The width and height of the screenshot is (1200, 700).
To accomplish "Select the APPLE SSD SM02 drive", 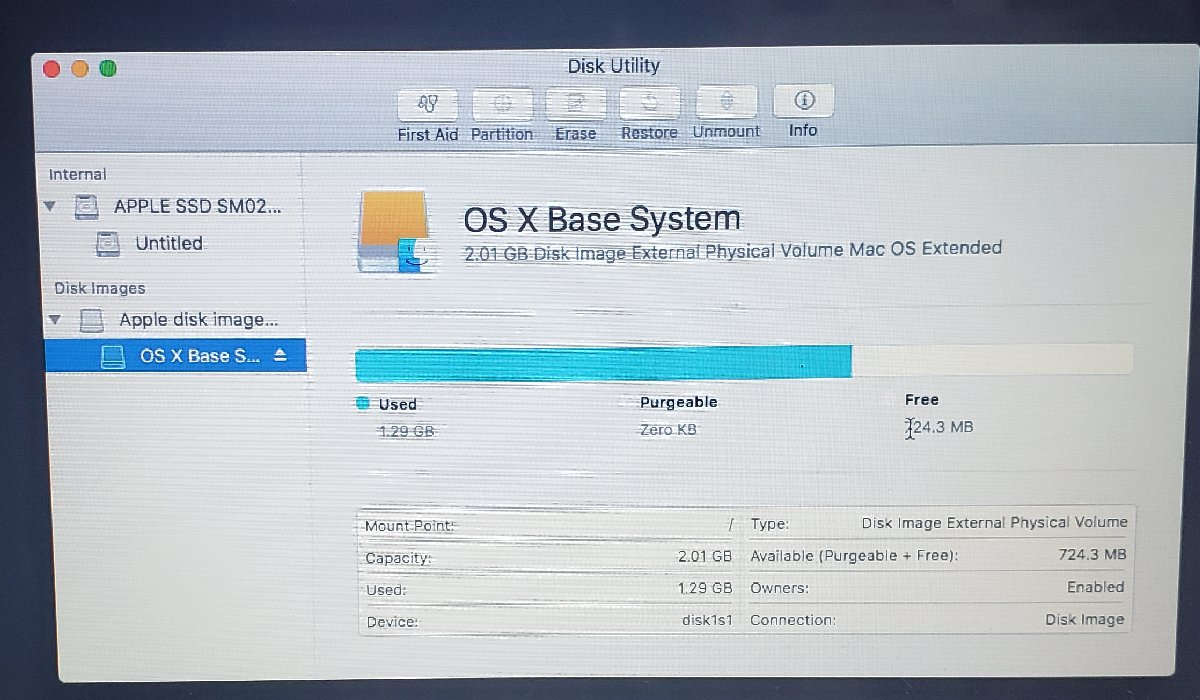I will point(198,207).
